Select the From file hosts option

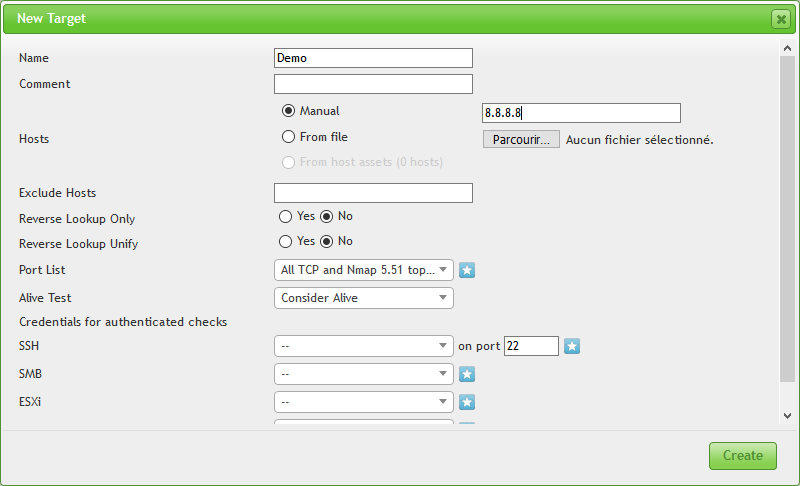(x=289, y=137)
